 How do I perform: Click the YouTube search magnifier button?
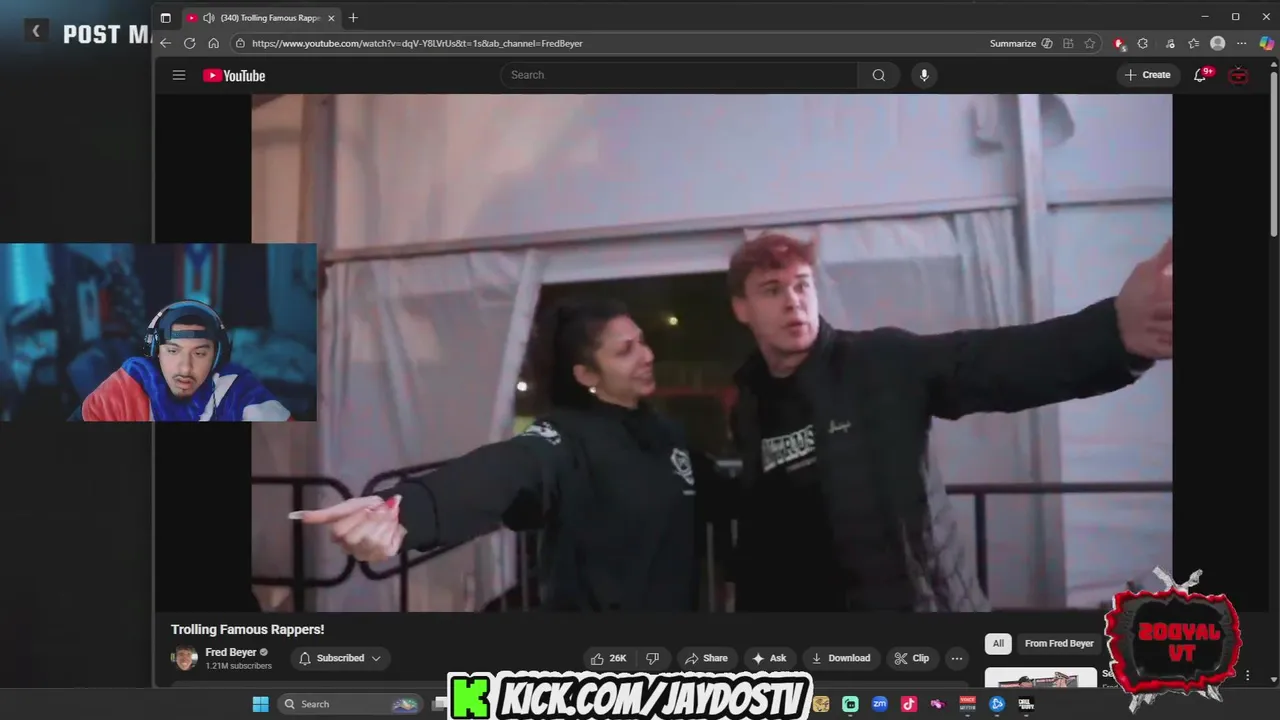[878, 75]
